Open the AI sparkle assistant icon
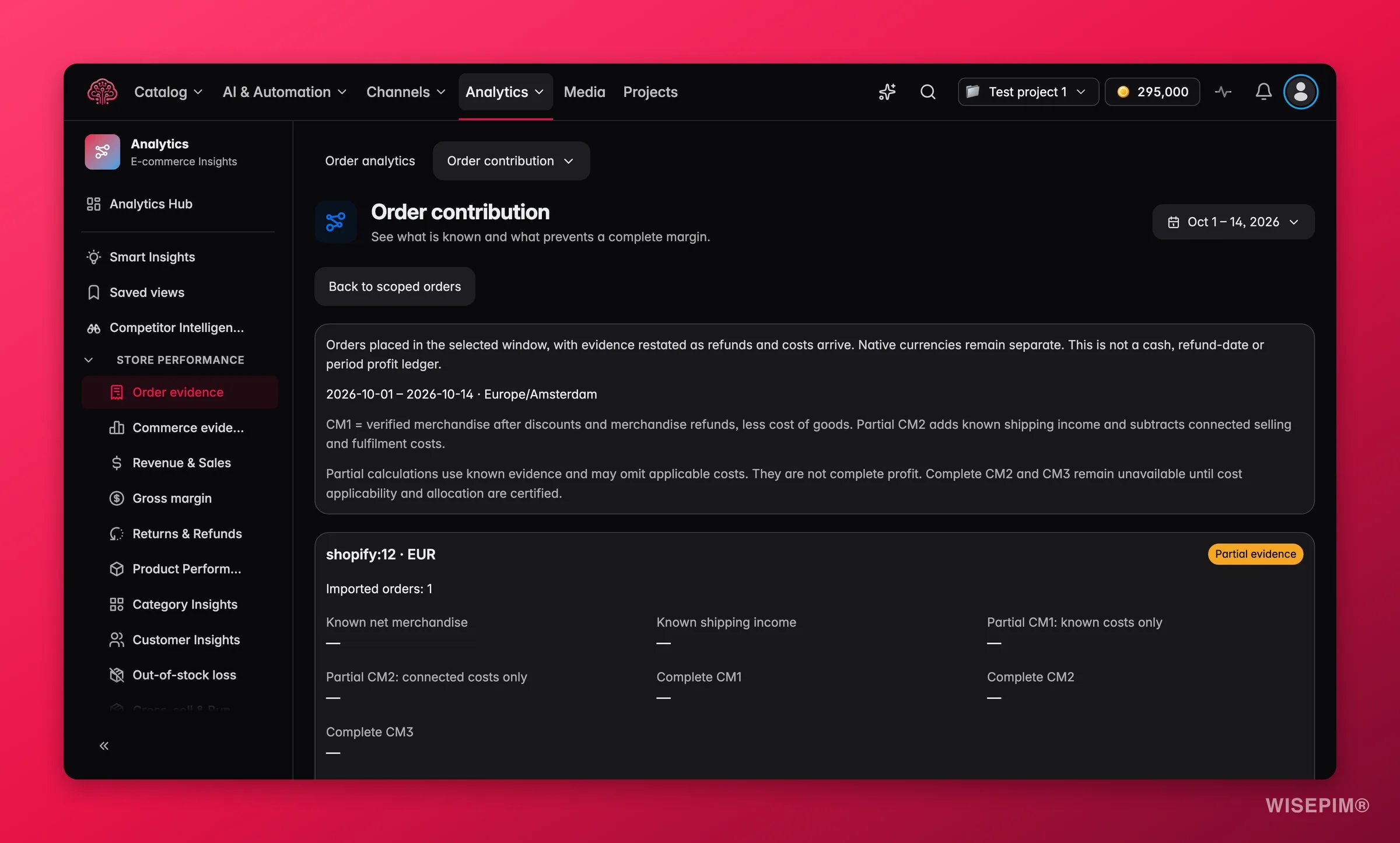 click(887, 92)
